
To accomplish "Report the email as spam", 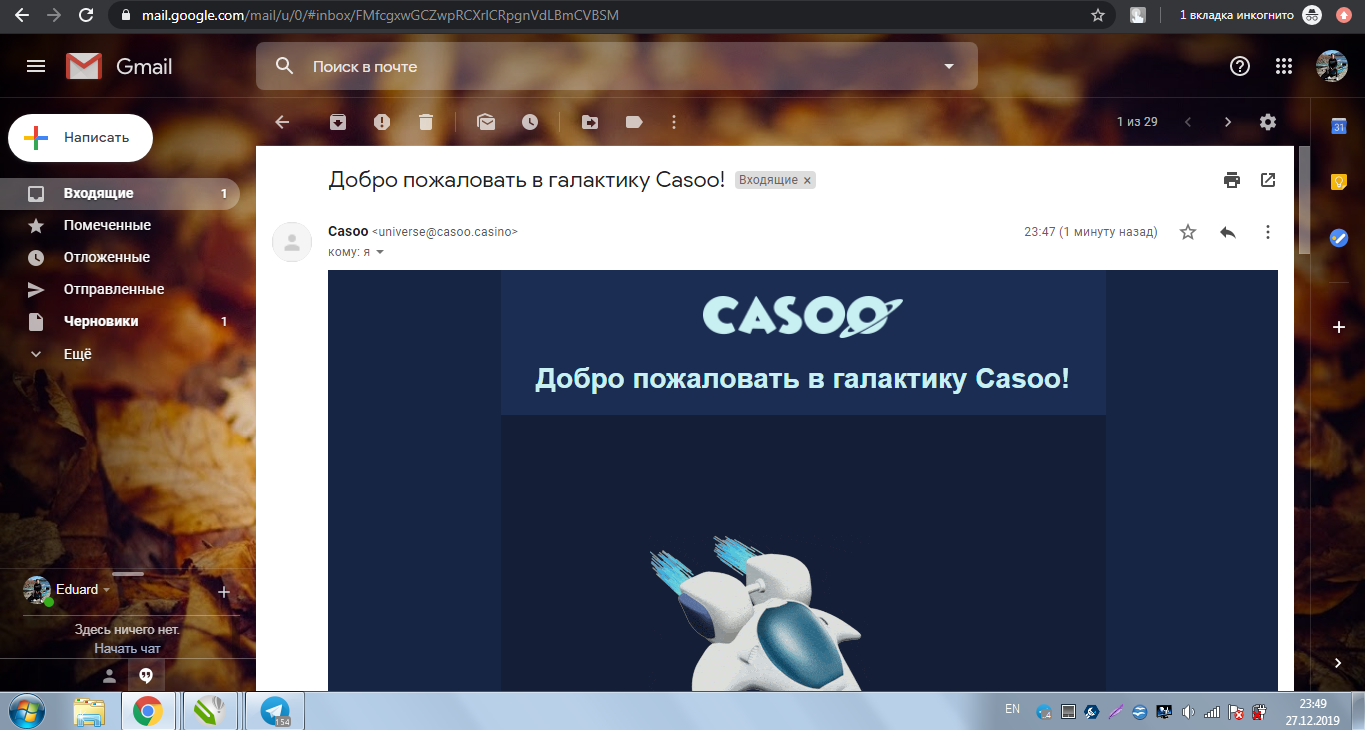I will (382, 122).
